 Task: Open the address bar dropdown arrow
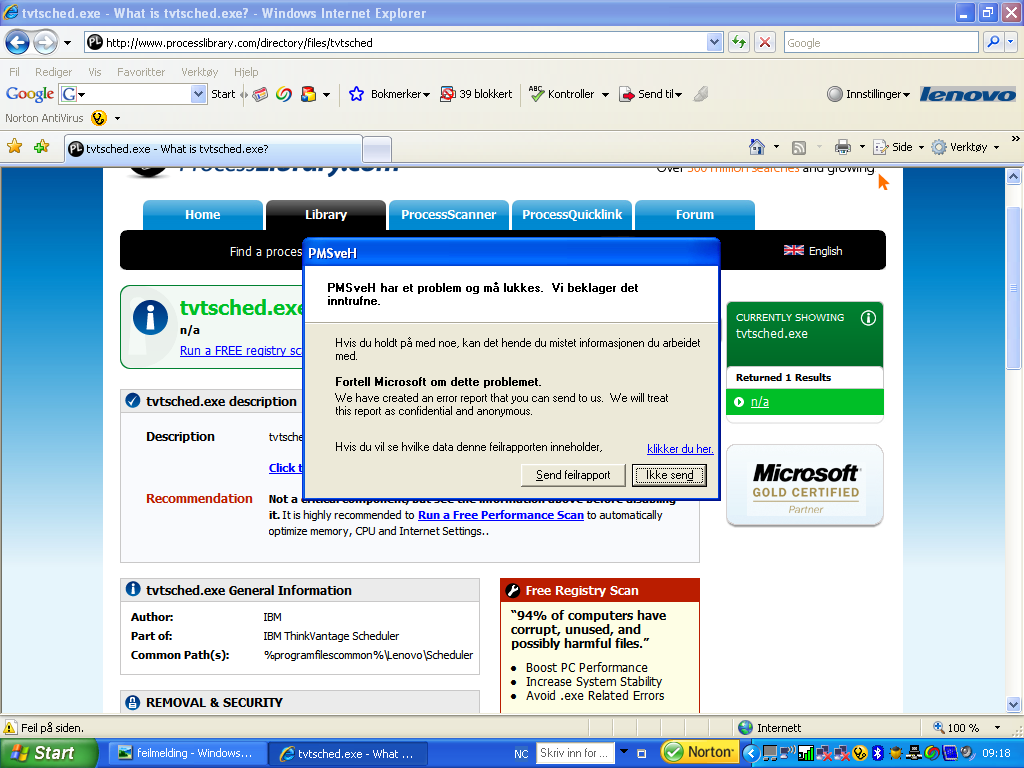point(714,42)
